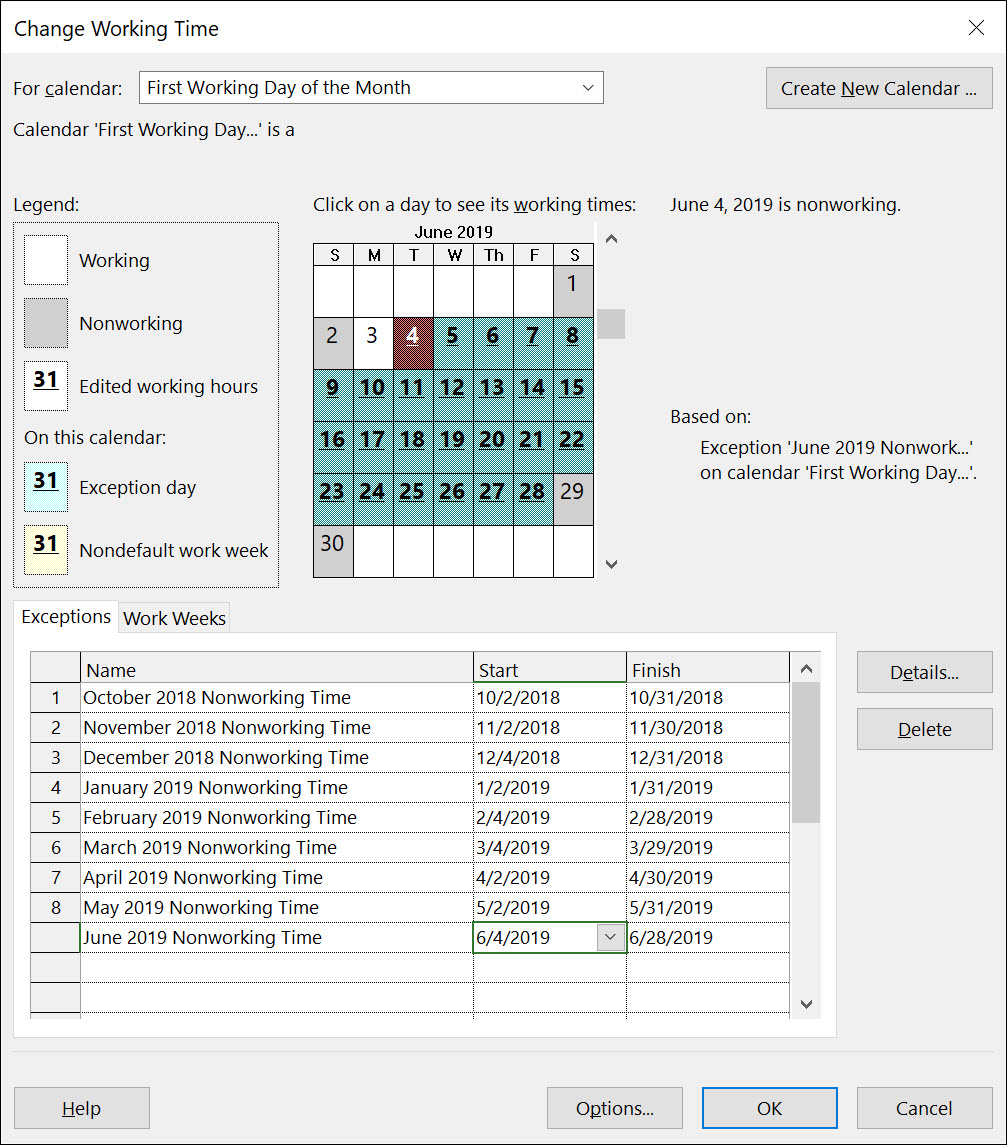Click the Create New Calendar button
Image resolution: width=1007 pixels, height=1145 pixels.
[x=878, y=88]
